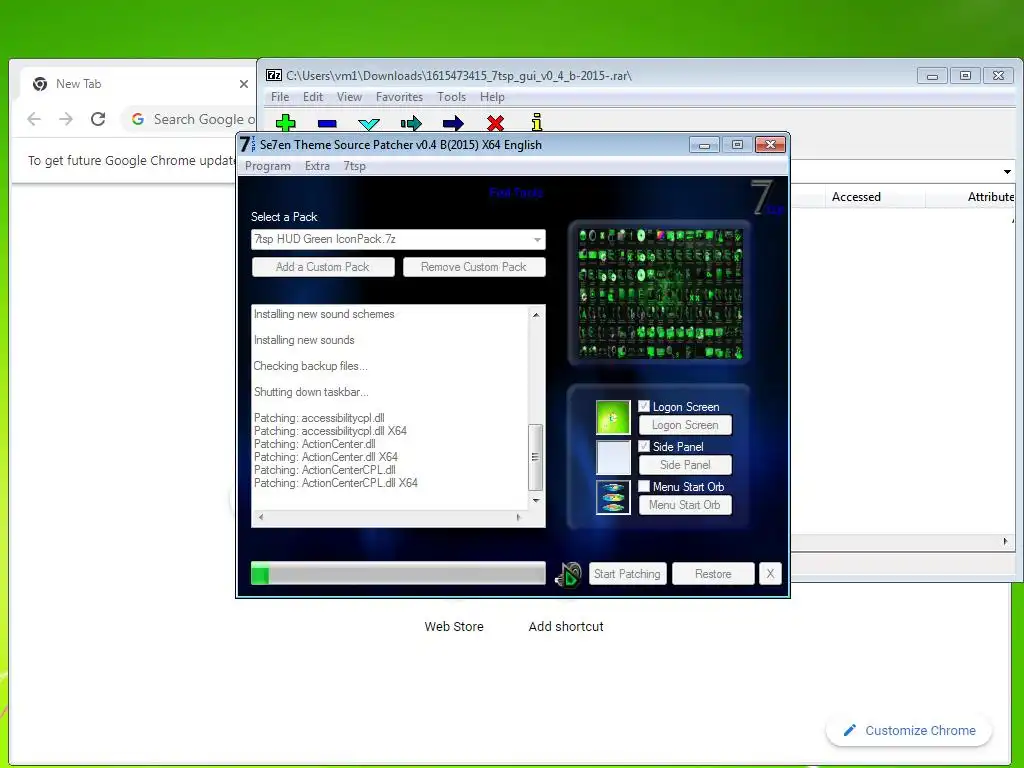1024x768 pixels.
Task: Click the 'Checking backup files...' log line
Action: click(310, 366)
